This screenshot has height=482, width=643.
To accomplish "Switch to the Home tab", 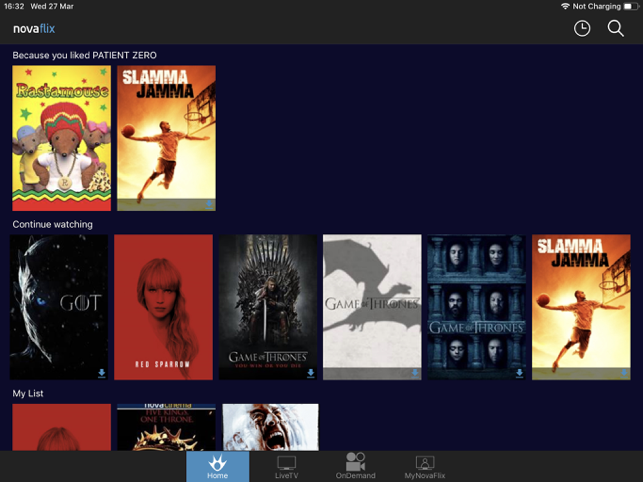I will 218,466.
